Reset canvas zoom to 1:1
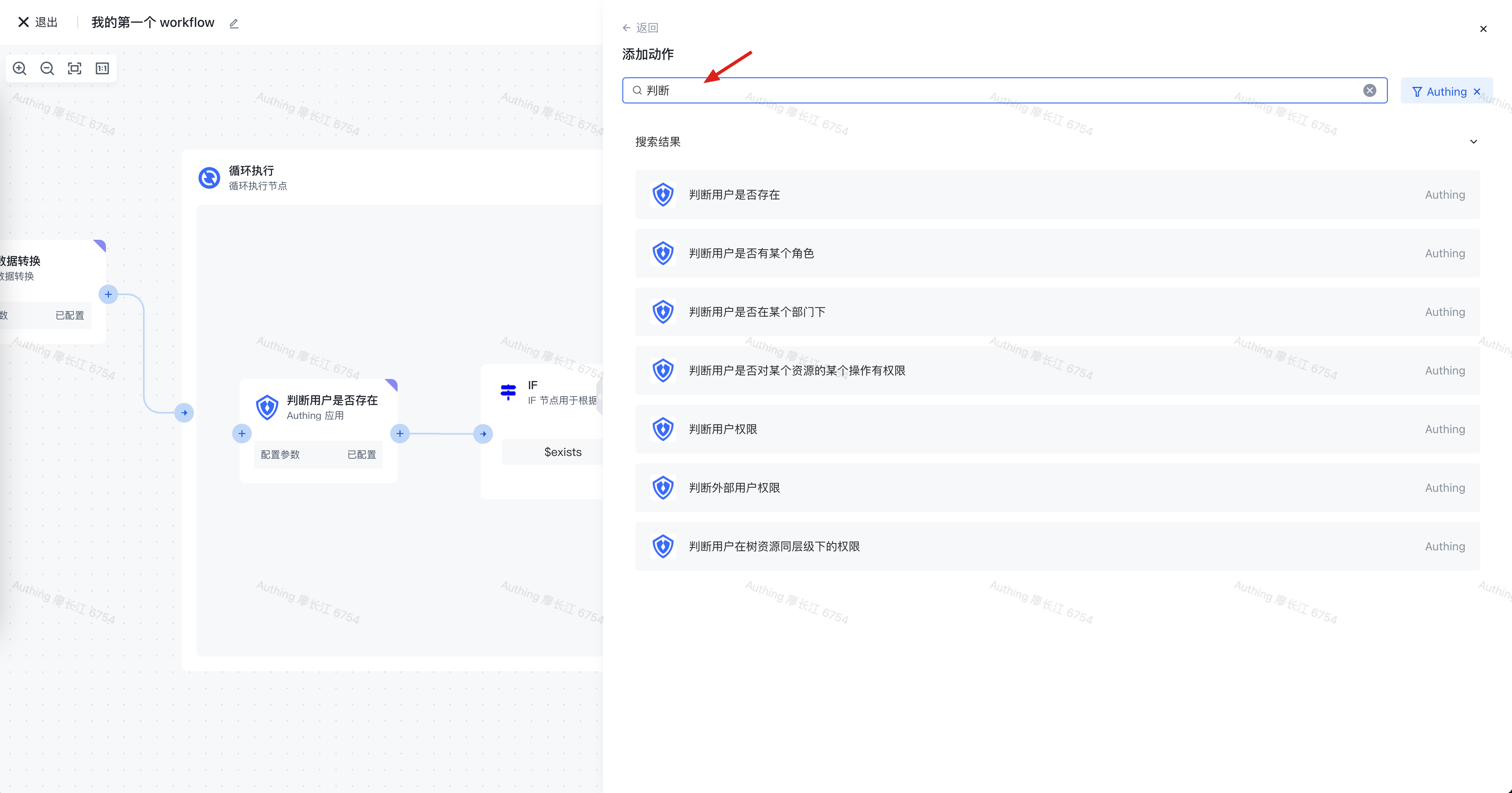 click(x=102, y=69)
